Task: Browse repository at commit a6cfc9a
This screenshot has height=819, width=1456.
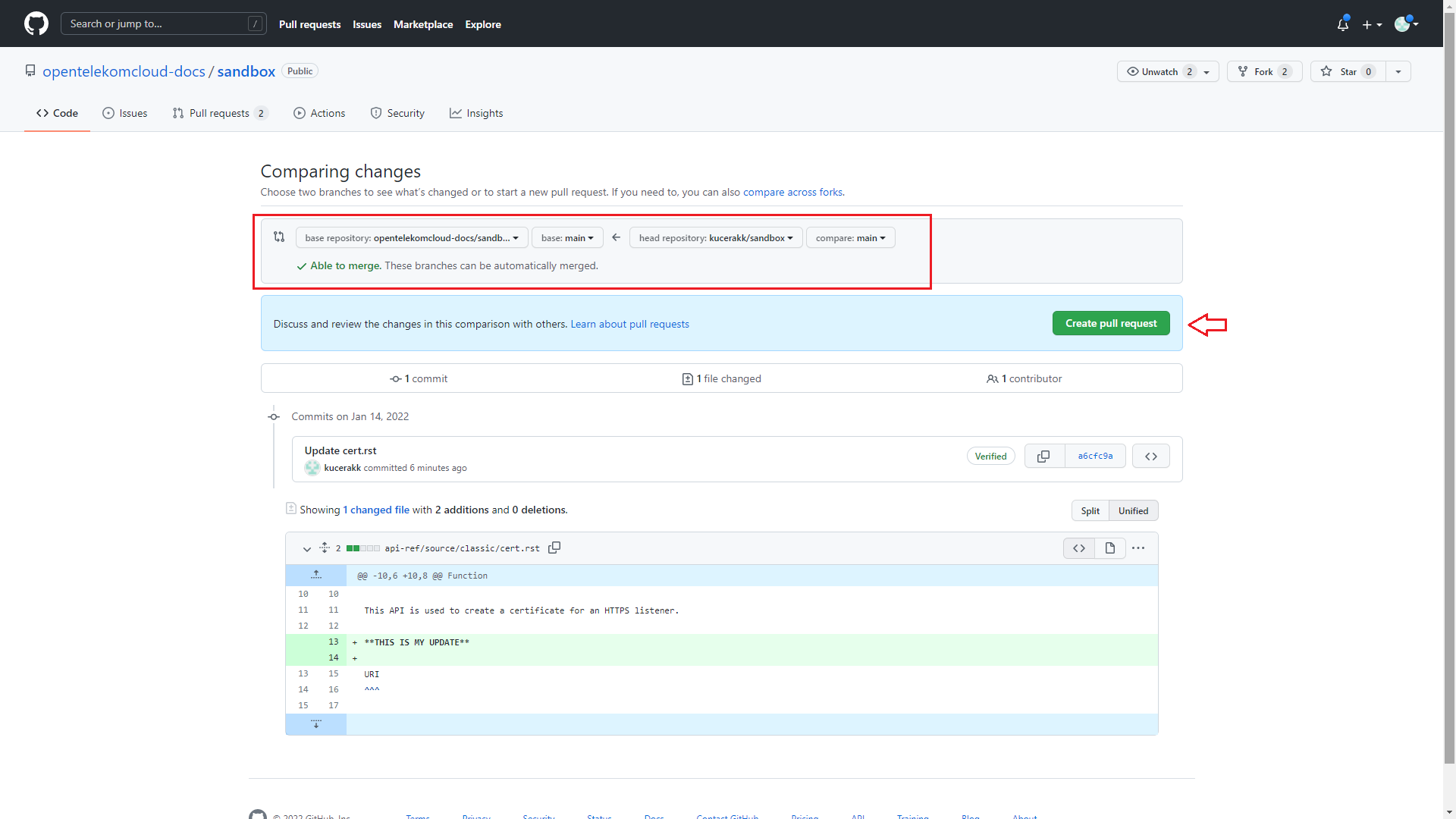Action: click(1150, 457)
